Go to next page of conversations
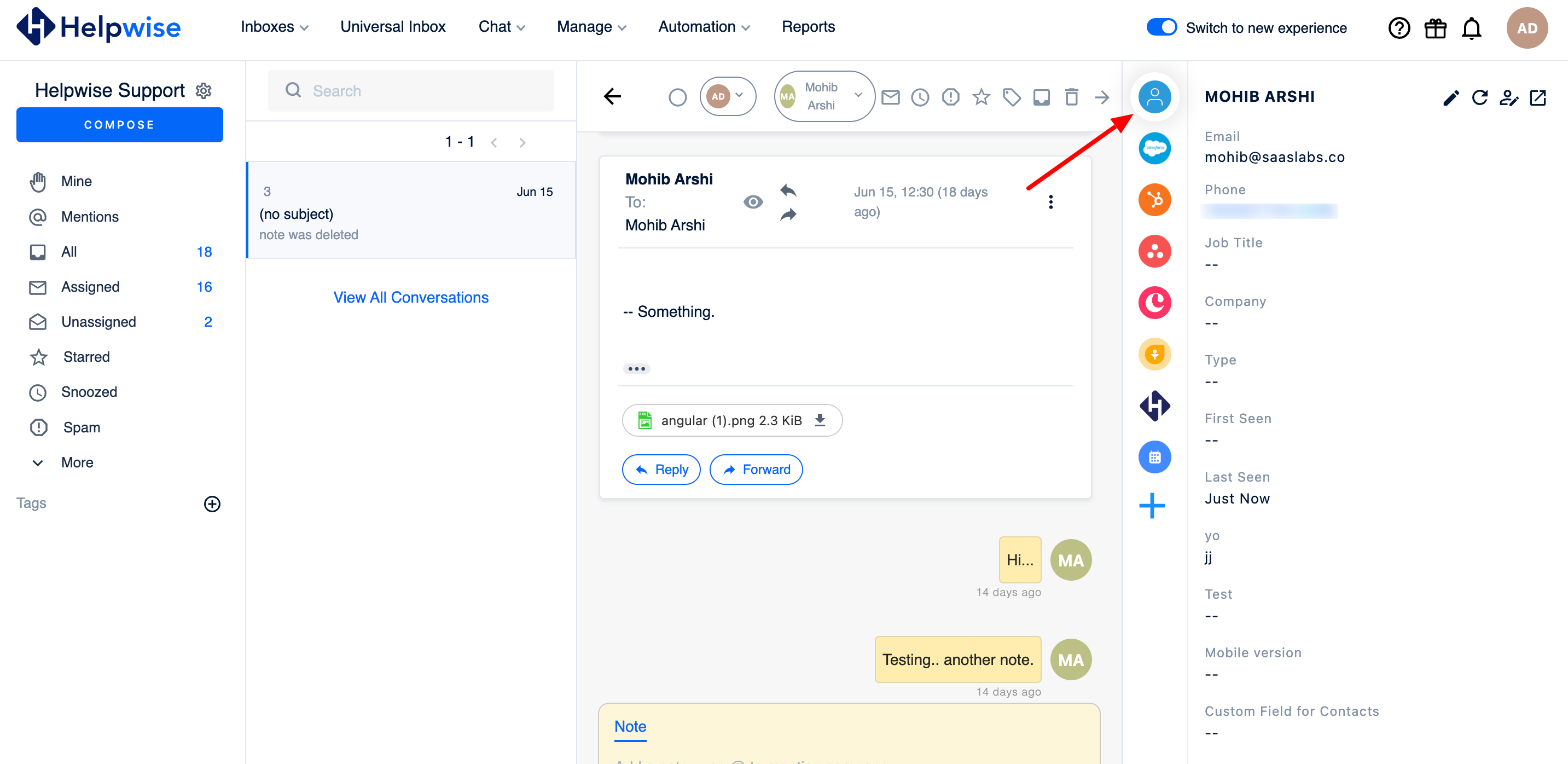Screen dimensions: 1568x764 522,142
